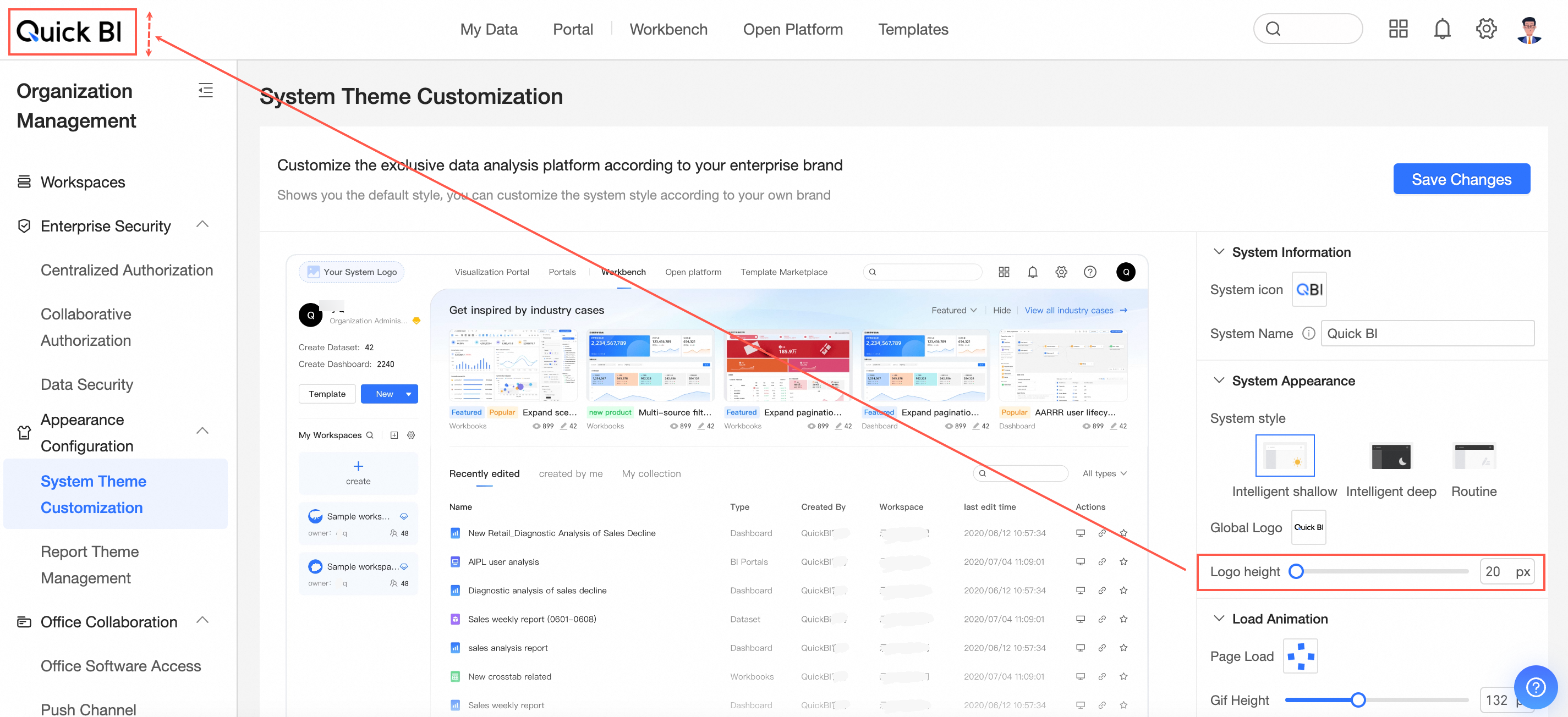The image size is (1568, 717).
Task: Open New button dropdown arrow
Action: click(408, 394)
